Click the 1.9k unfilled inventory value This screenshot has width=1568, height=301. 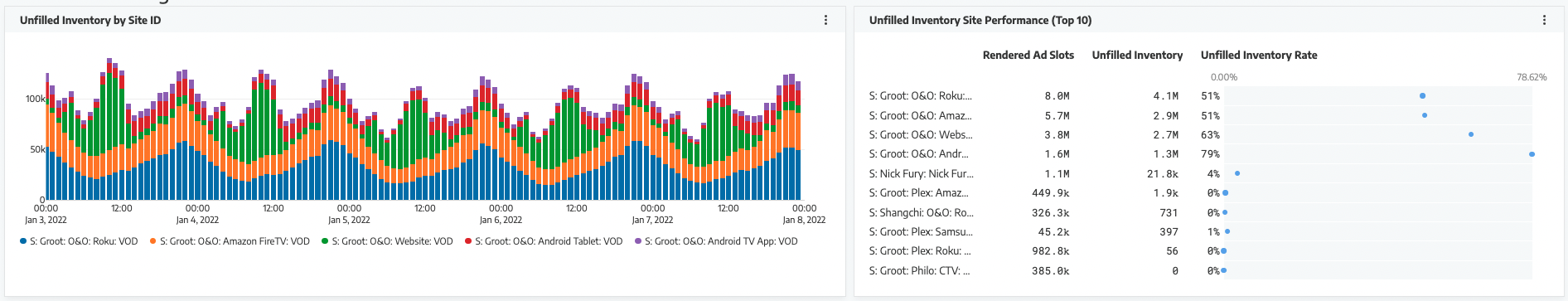click(1166, 193)
